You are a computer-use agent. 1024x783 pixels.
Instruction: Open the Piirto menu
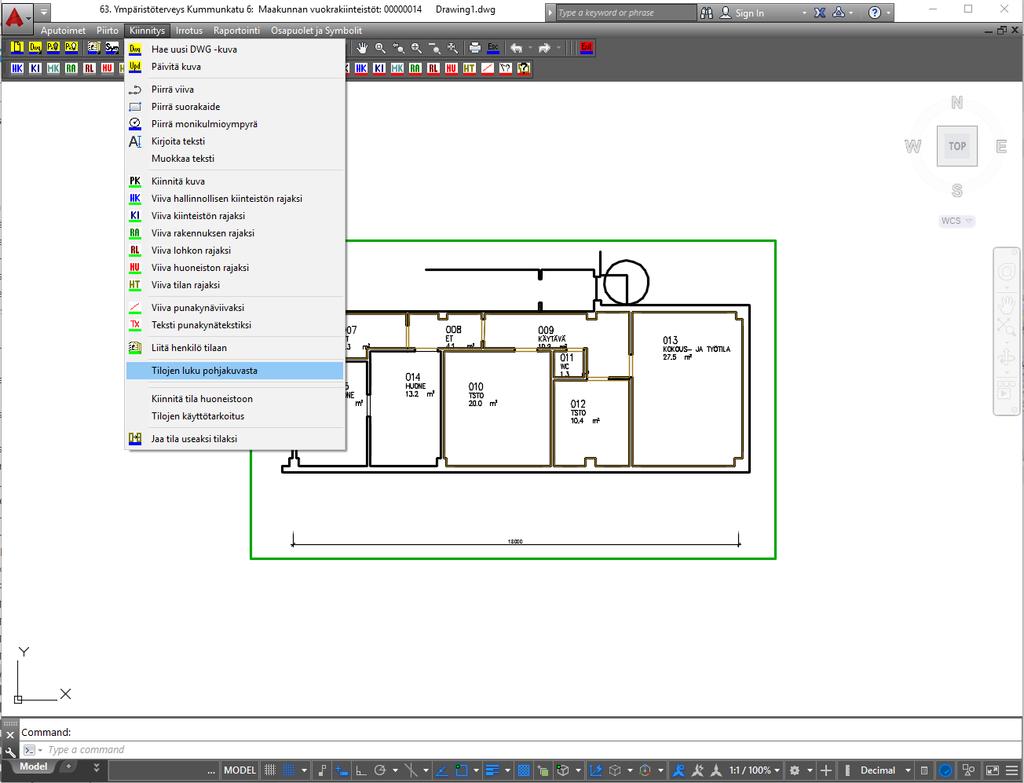tap(107, 30)
